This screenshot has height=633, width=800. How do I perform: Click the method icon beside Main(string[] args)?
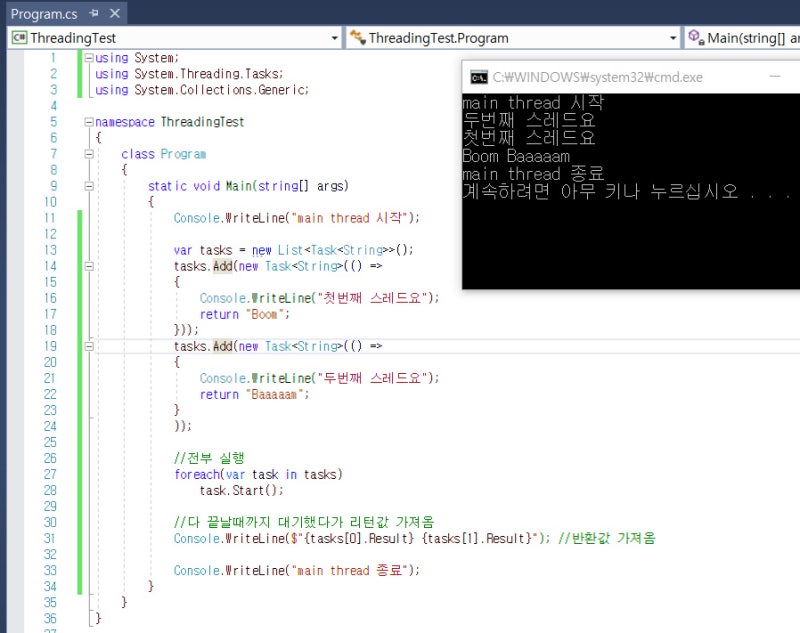pos(695,38)
